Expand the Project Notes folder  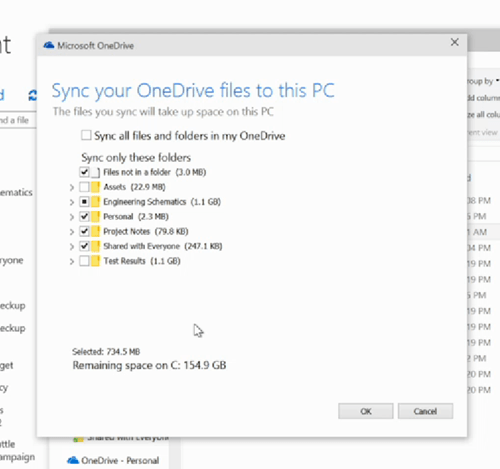[71, 232]
